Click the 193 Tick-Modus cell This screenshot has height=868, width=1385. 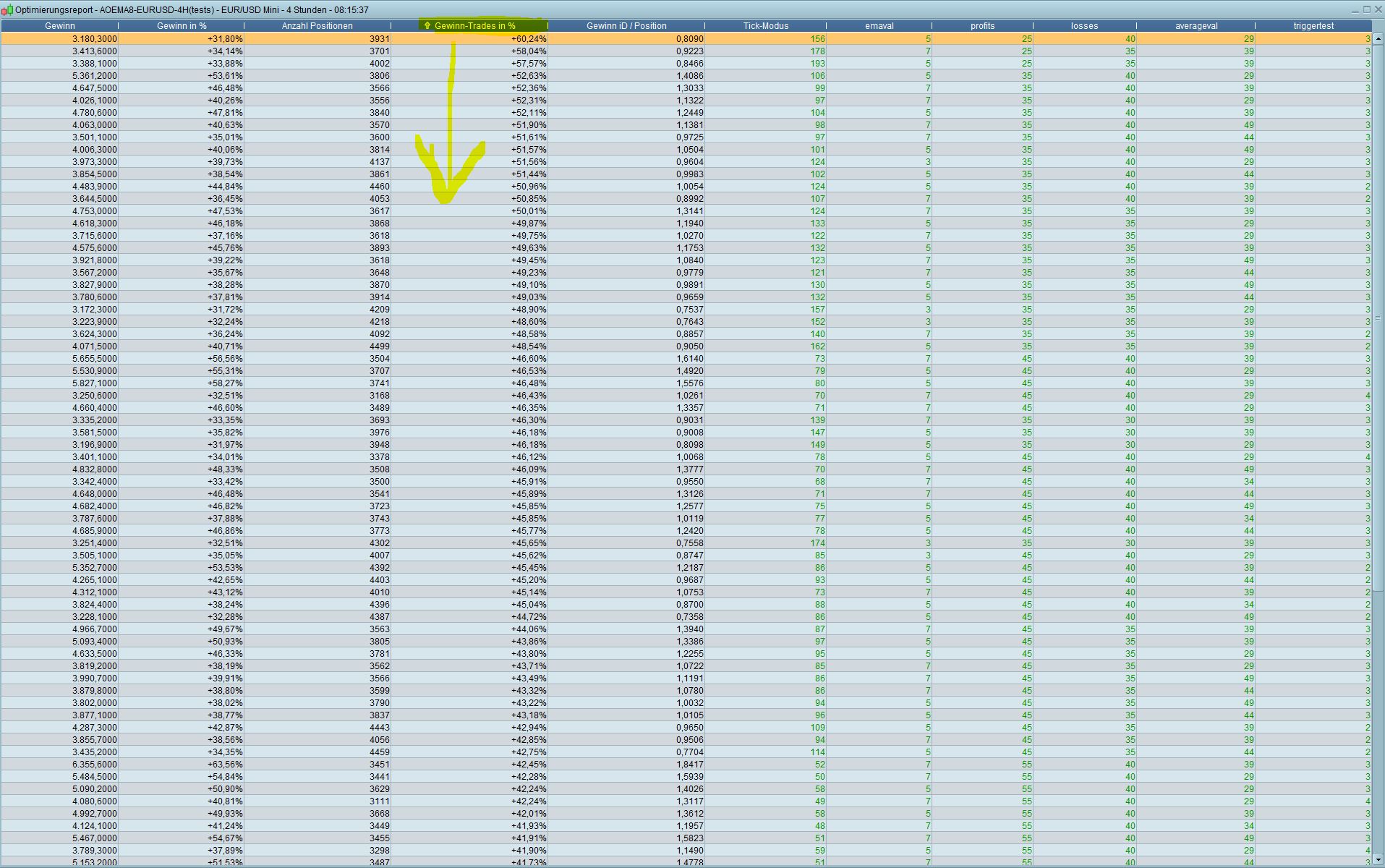click(766, 64)
